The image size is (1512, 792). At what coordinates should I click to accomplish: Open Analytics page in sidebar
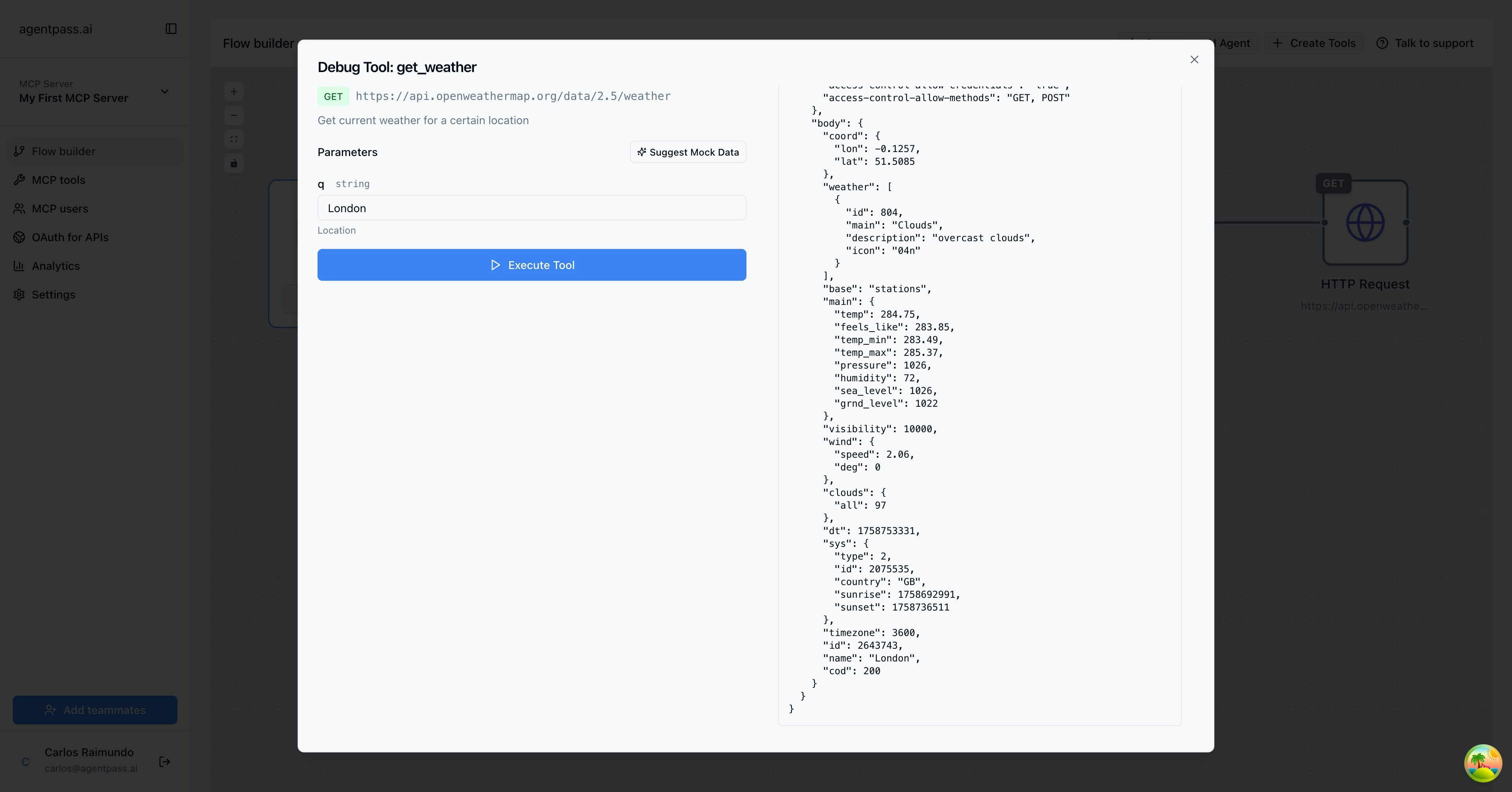(x=55, y=266)
